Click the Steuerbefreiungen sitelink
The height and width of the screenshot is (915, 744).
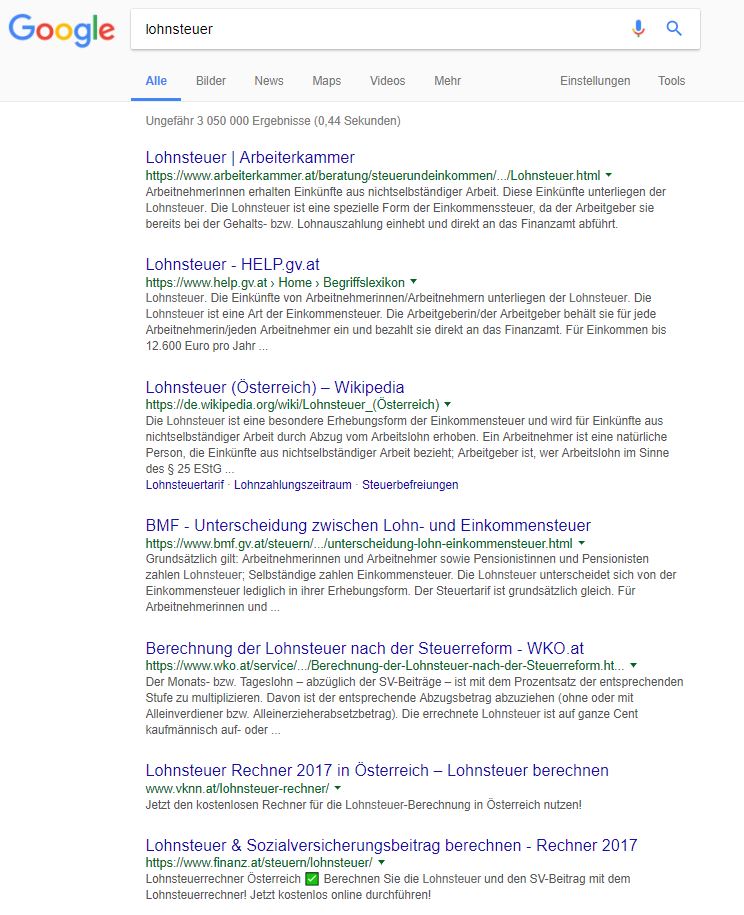[x=410, y=485]
